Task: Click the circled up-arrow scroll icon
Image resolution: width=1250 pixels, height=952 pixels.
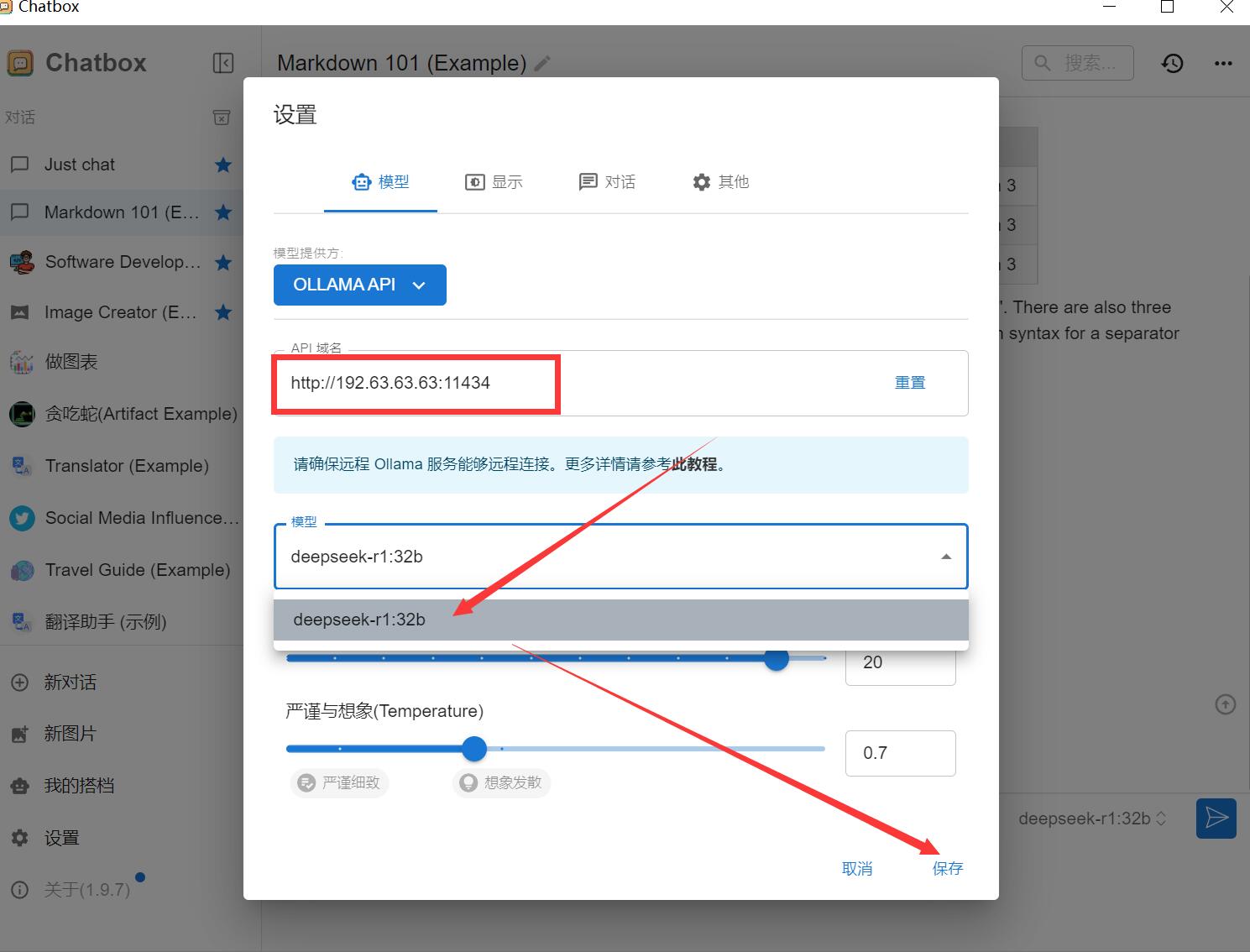Action: [1226, 704]
